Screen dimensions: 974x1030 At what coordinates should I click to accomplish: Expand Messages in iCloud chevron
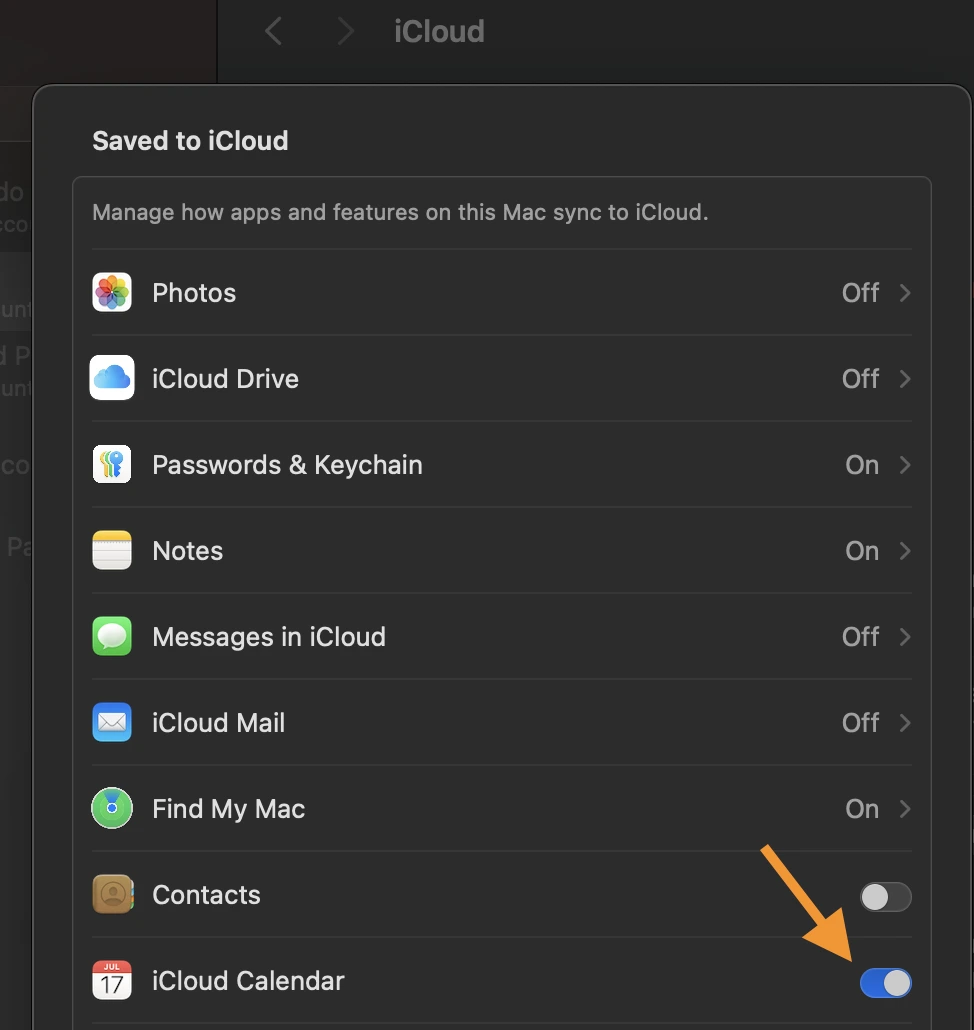click(904, 637)
